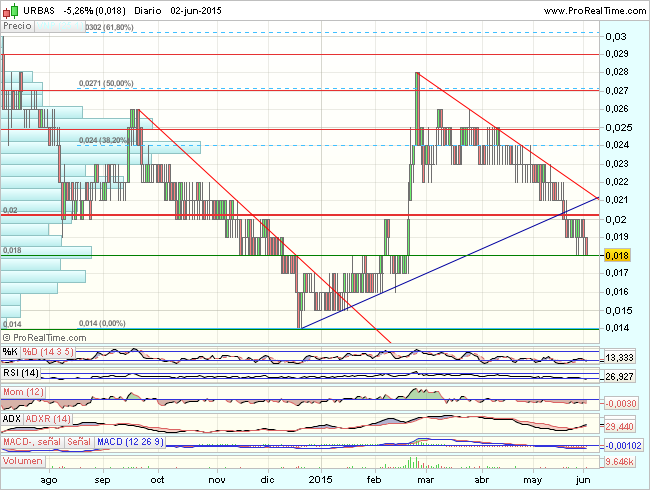Open the www.ProRealTime.com link
Viewport: 650px width, 490px height.
tap(580, 8)
